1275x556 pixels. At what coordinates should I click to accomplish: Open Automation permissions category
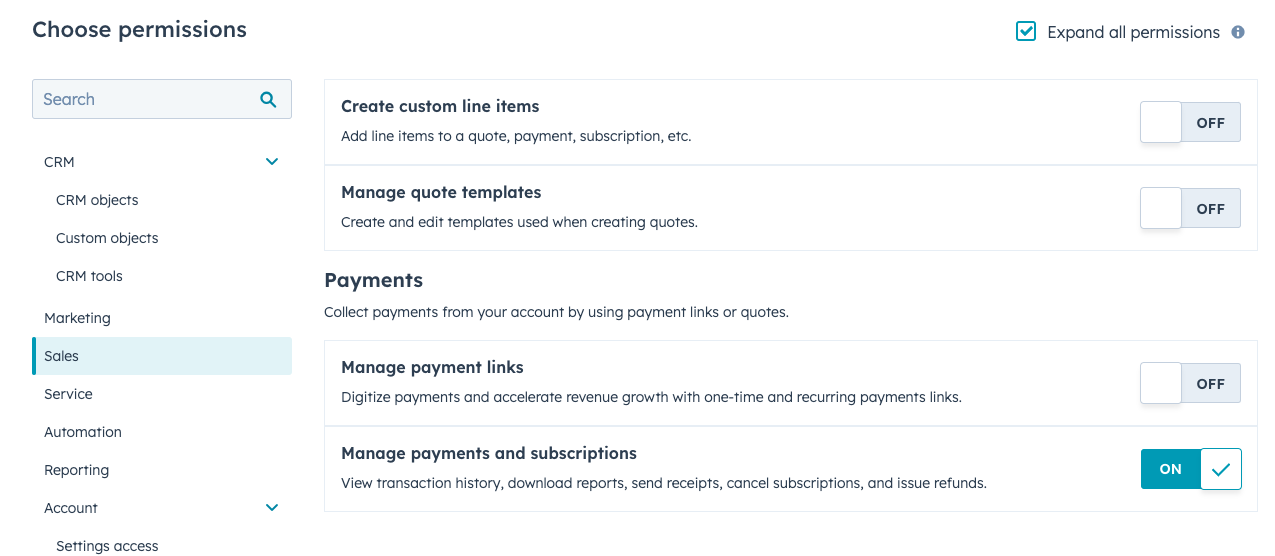coord(83,432)
